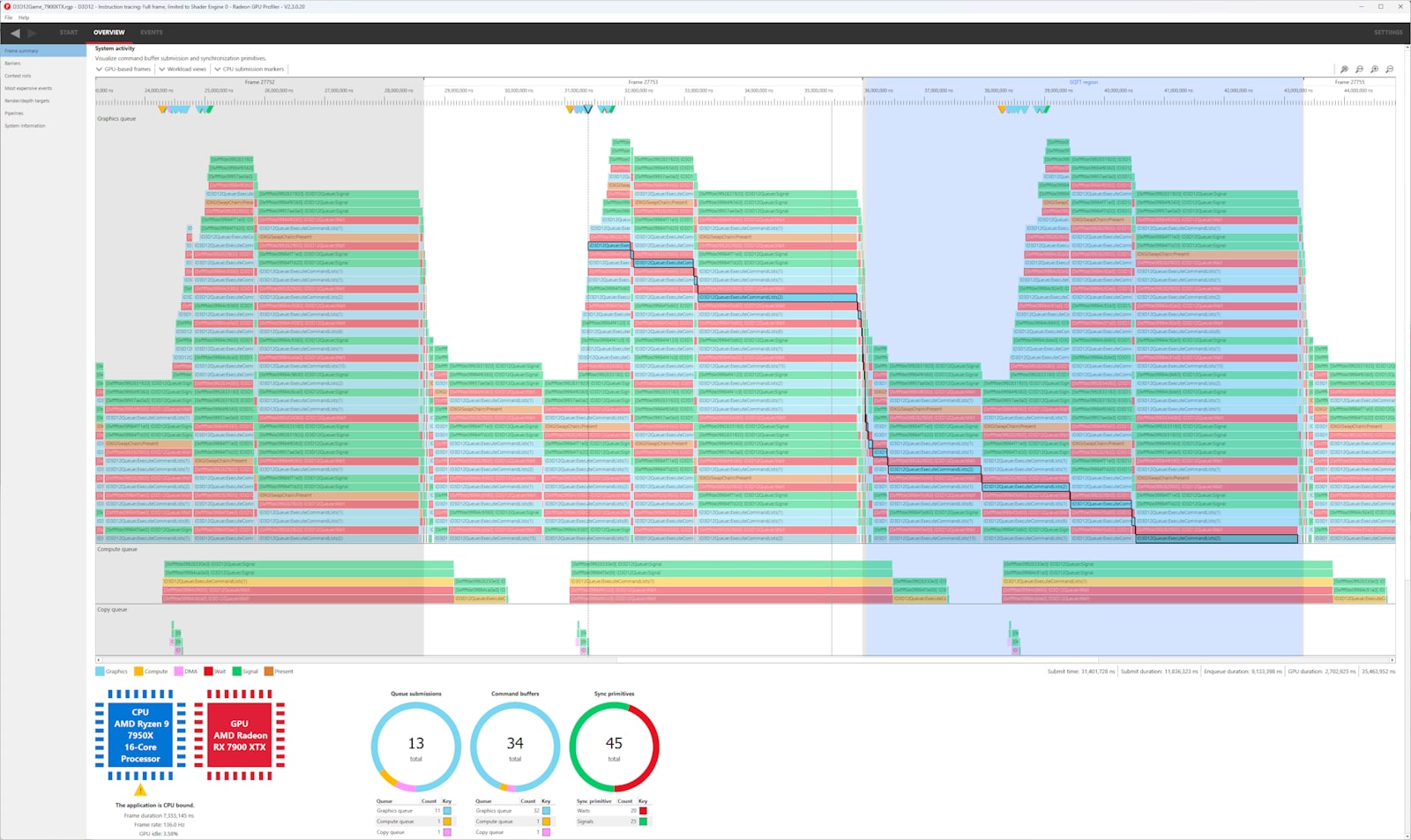Open the CPU submission markers dropdown
The image size is (1411, 840).
[249, 69]
